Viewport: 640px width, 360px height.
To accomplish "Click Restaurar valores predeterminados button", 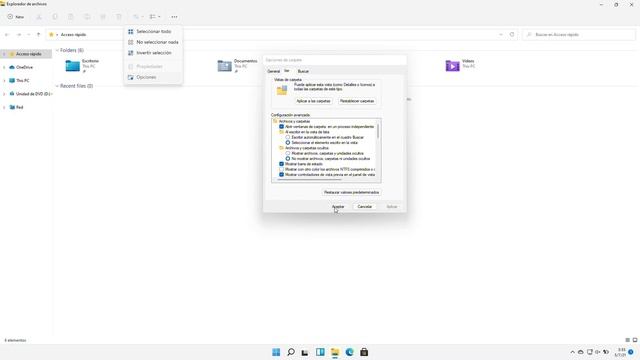I will pos(351,192).
